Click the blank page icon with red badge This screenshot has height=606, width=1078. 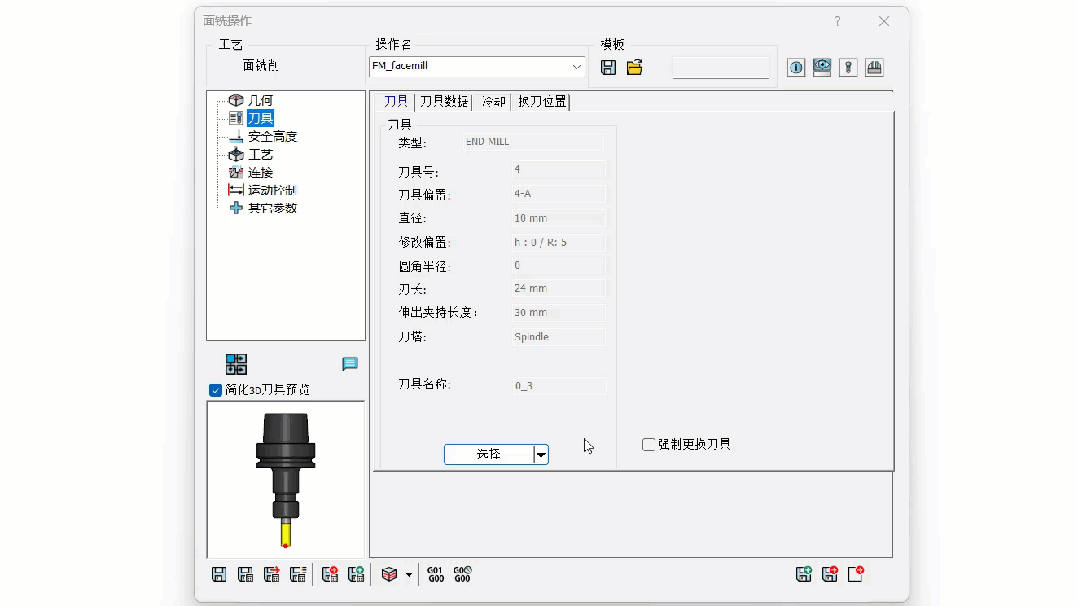(x=856, y=574)
